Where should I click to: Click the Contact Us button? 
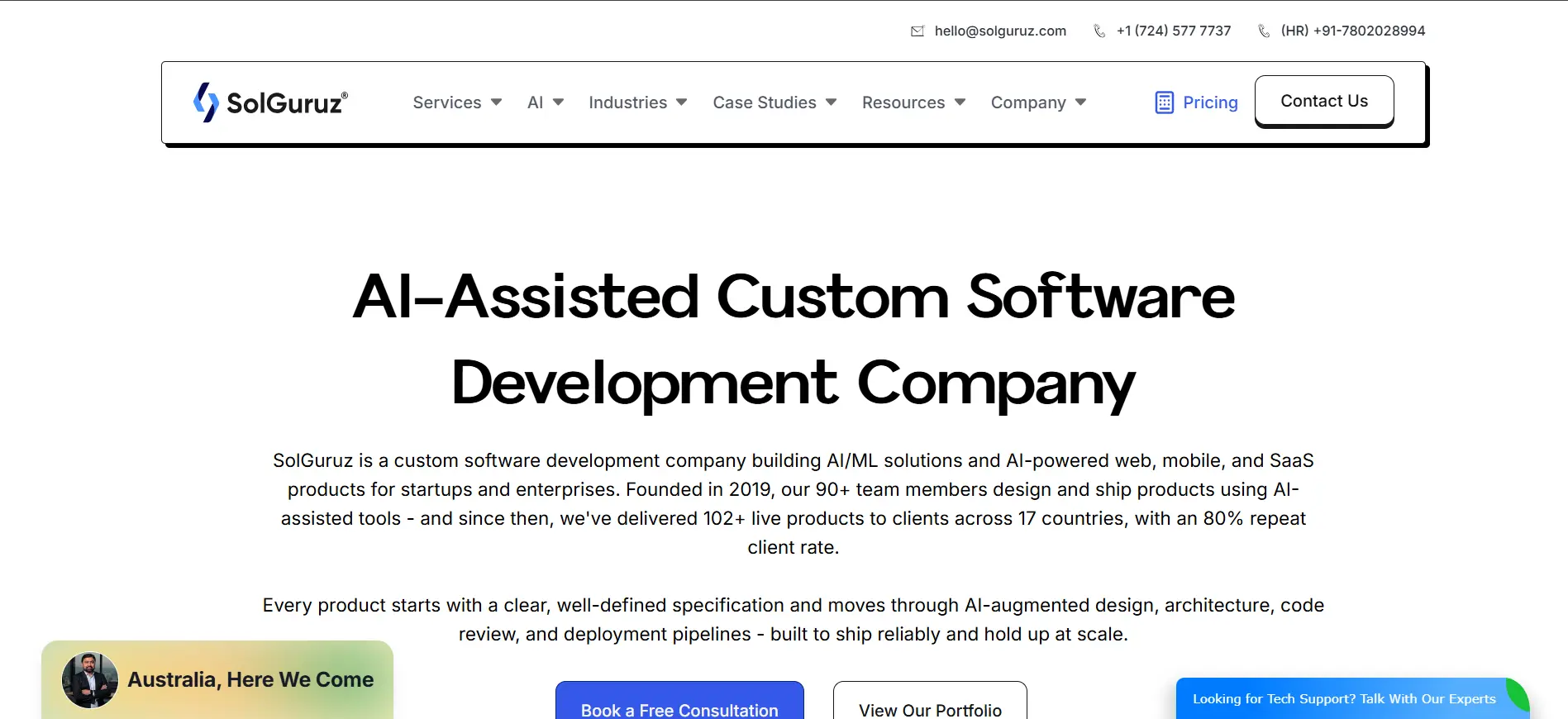click(x=1324, y=101)
